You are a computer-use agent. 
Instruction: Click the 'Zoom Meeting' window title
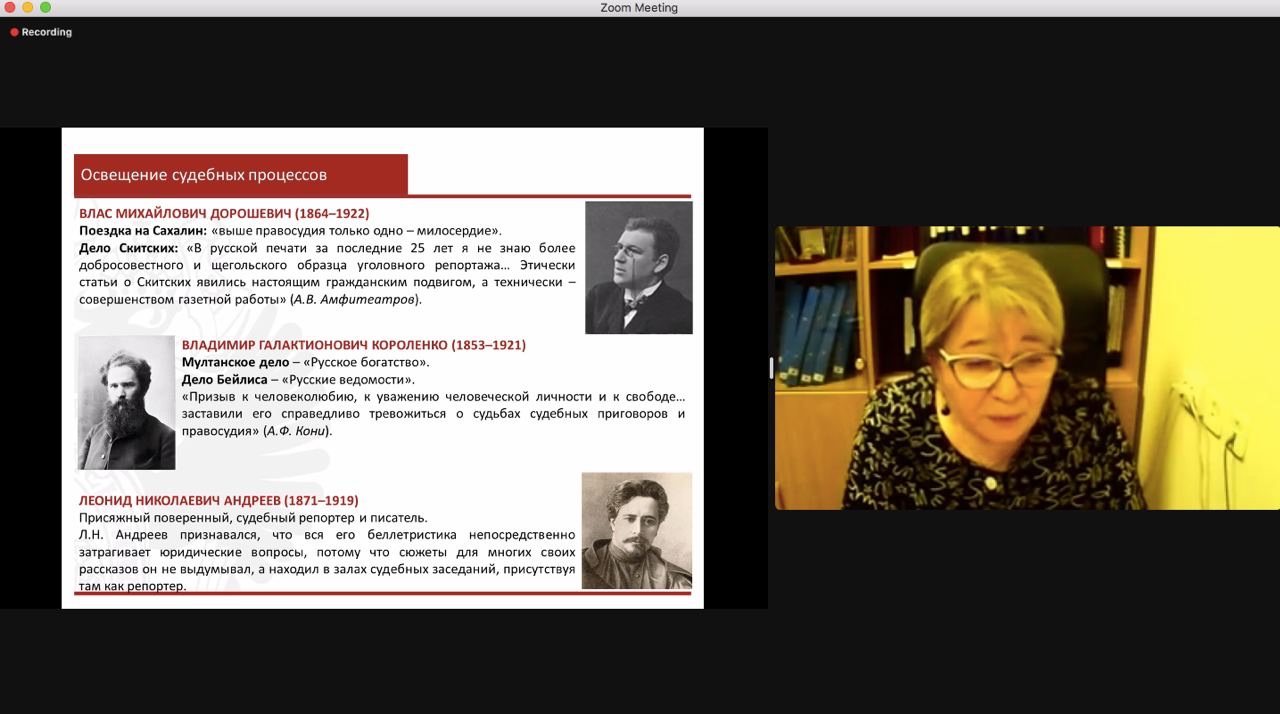pyautogui.click(x=639, y=8)
